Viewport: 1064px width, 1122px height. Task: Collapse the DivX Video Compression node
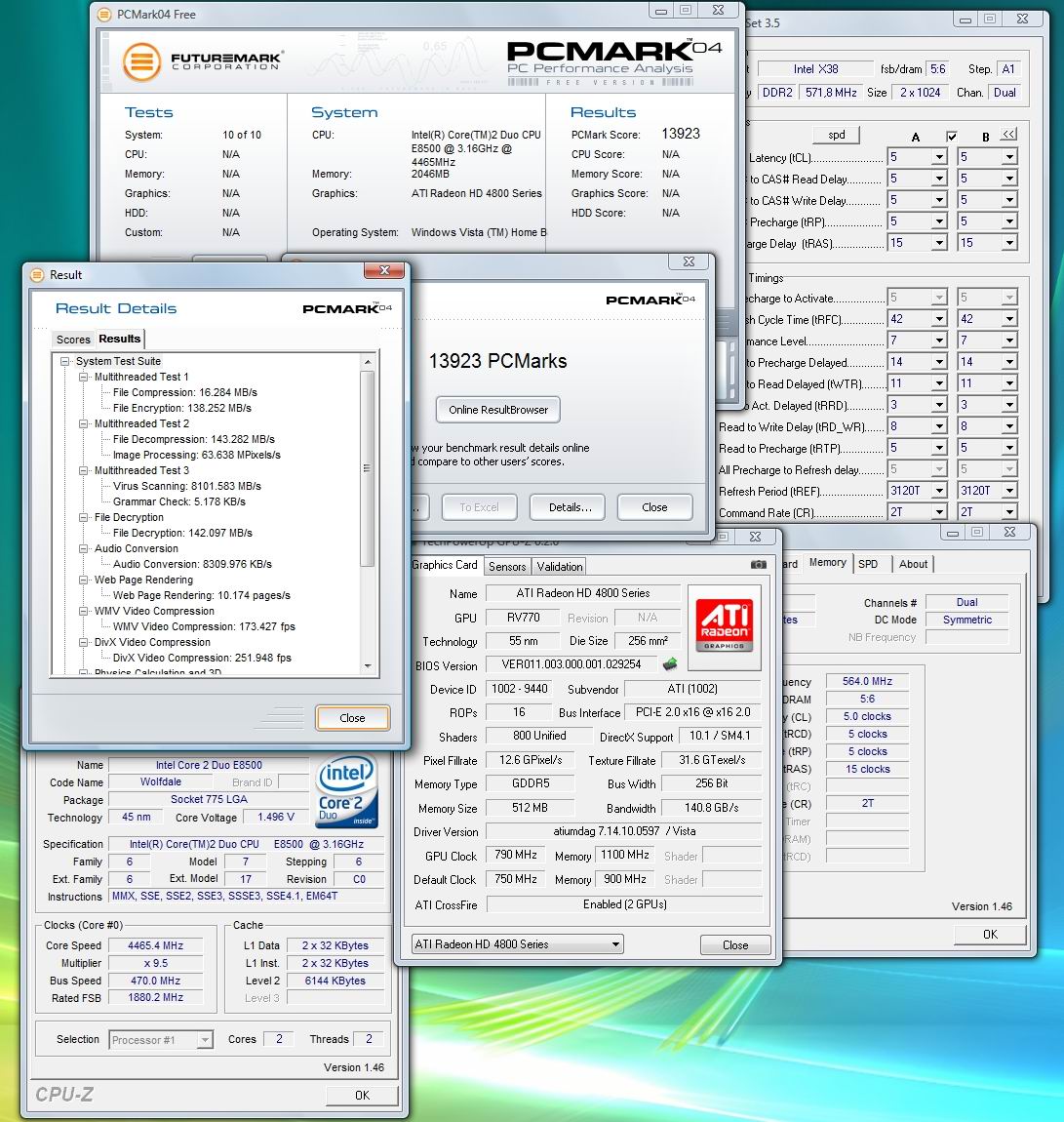[84, 643]
